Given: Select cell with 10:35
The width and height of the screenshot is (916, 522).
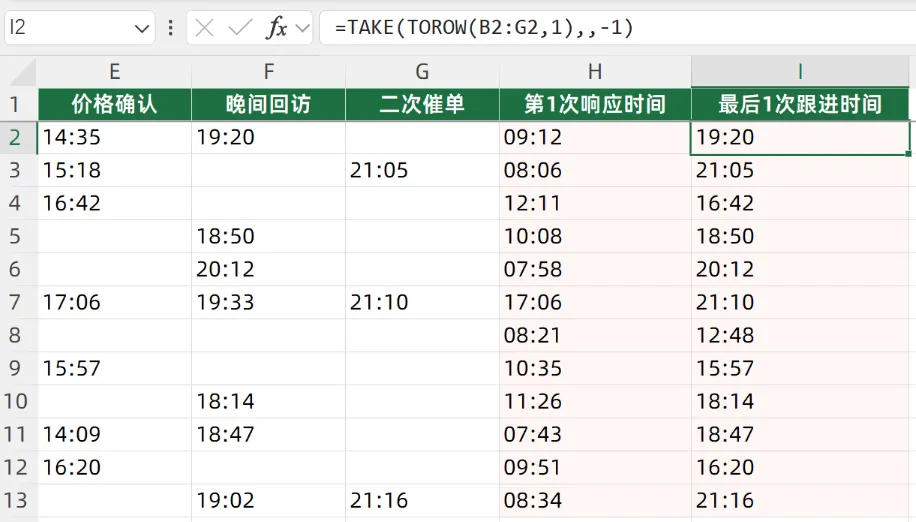Looking at the screenshot, I should pyautogui.click(x=595, y=368).
